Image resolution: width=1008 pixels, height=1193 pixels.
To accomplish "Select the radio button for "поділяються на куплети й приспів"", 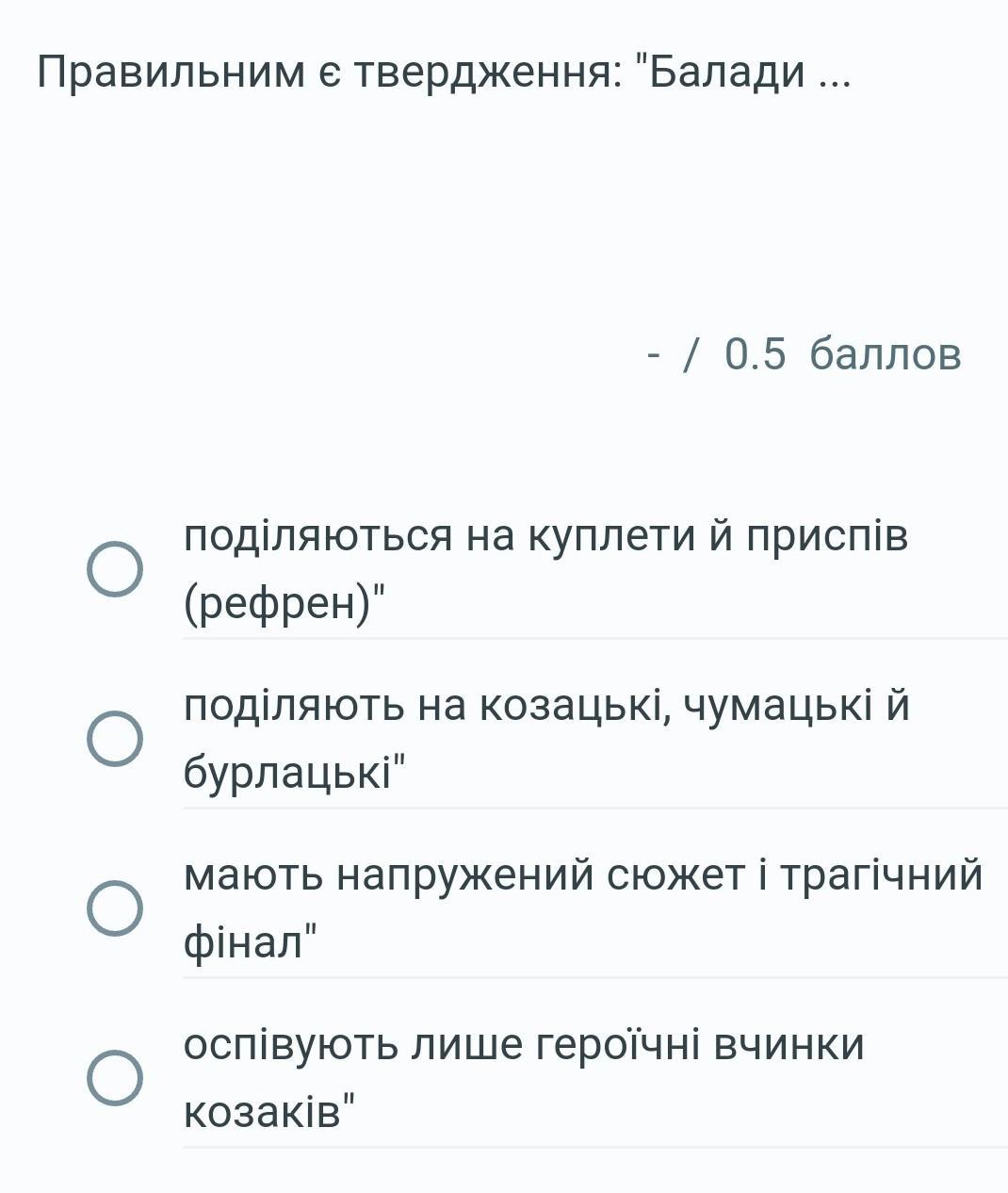I will click(x=115, y=569).
